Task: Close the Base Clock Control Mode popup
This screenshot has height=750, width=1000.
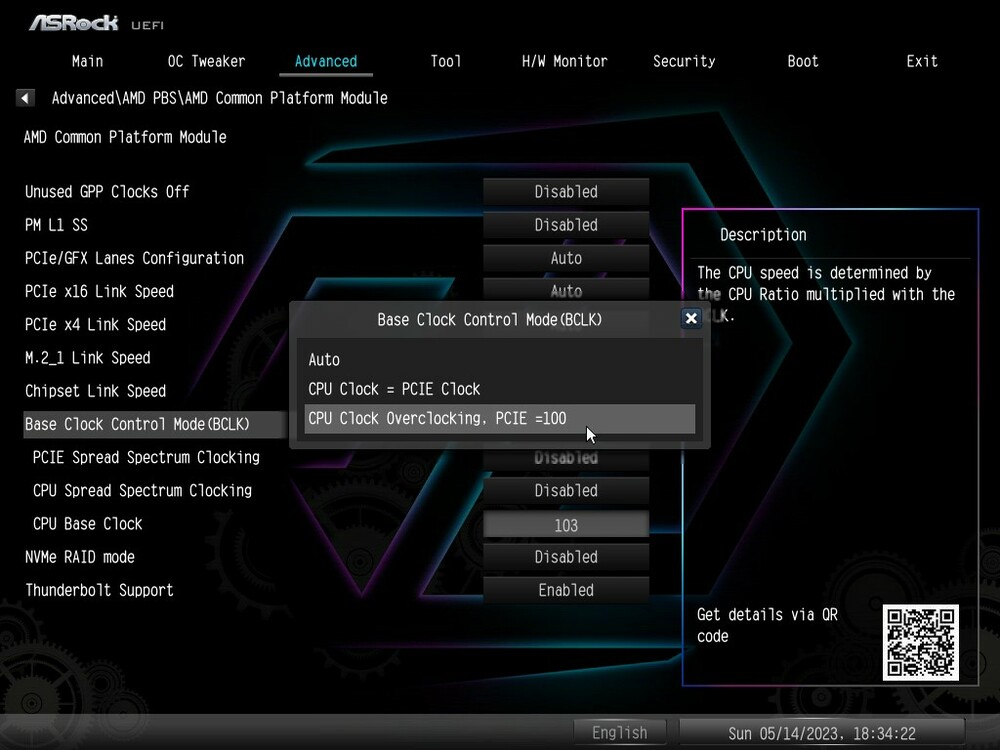Action: pos(691,318)
